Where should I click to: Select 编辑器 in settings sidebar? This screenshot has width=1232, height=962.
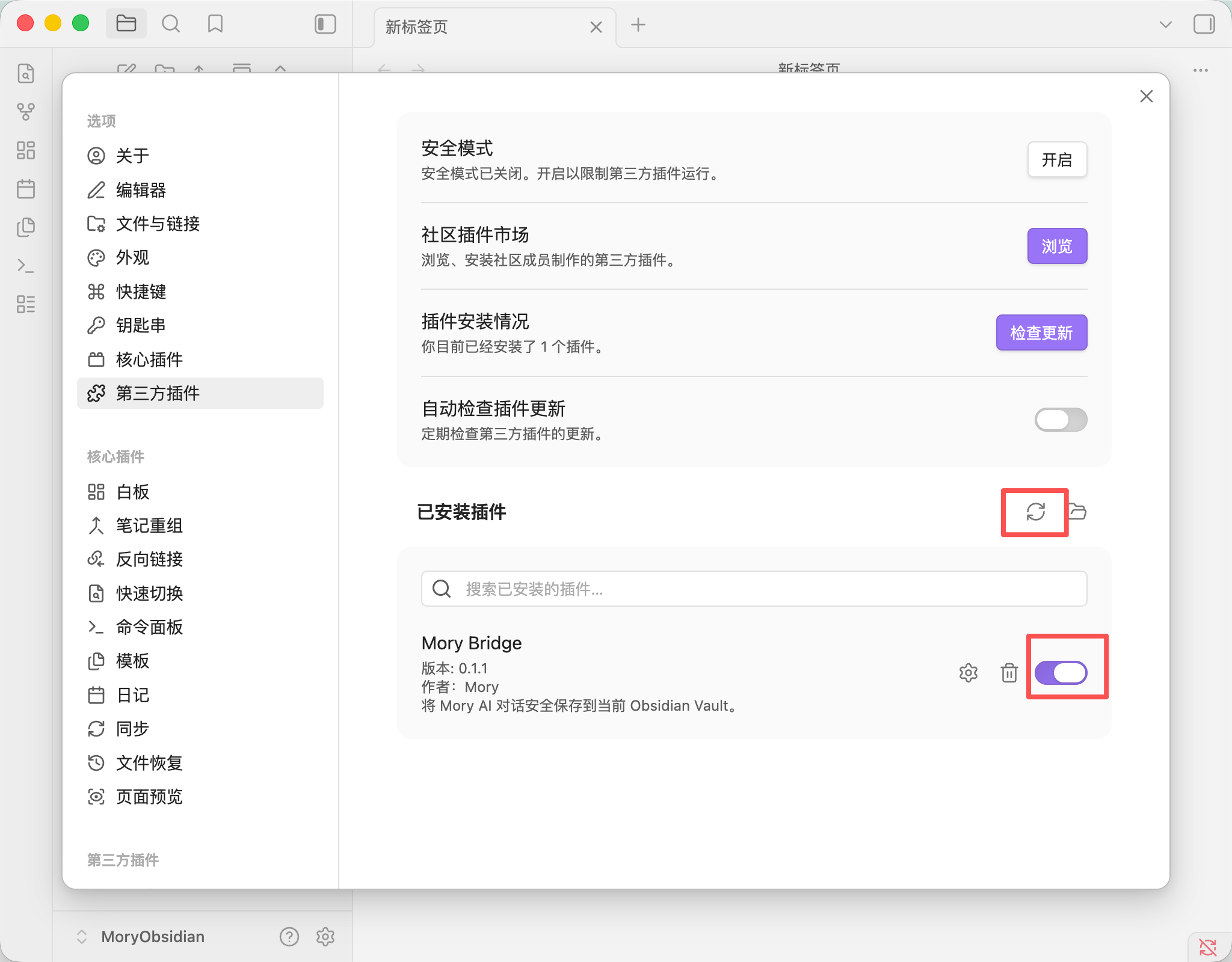(200, 190)
